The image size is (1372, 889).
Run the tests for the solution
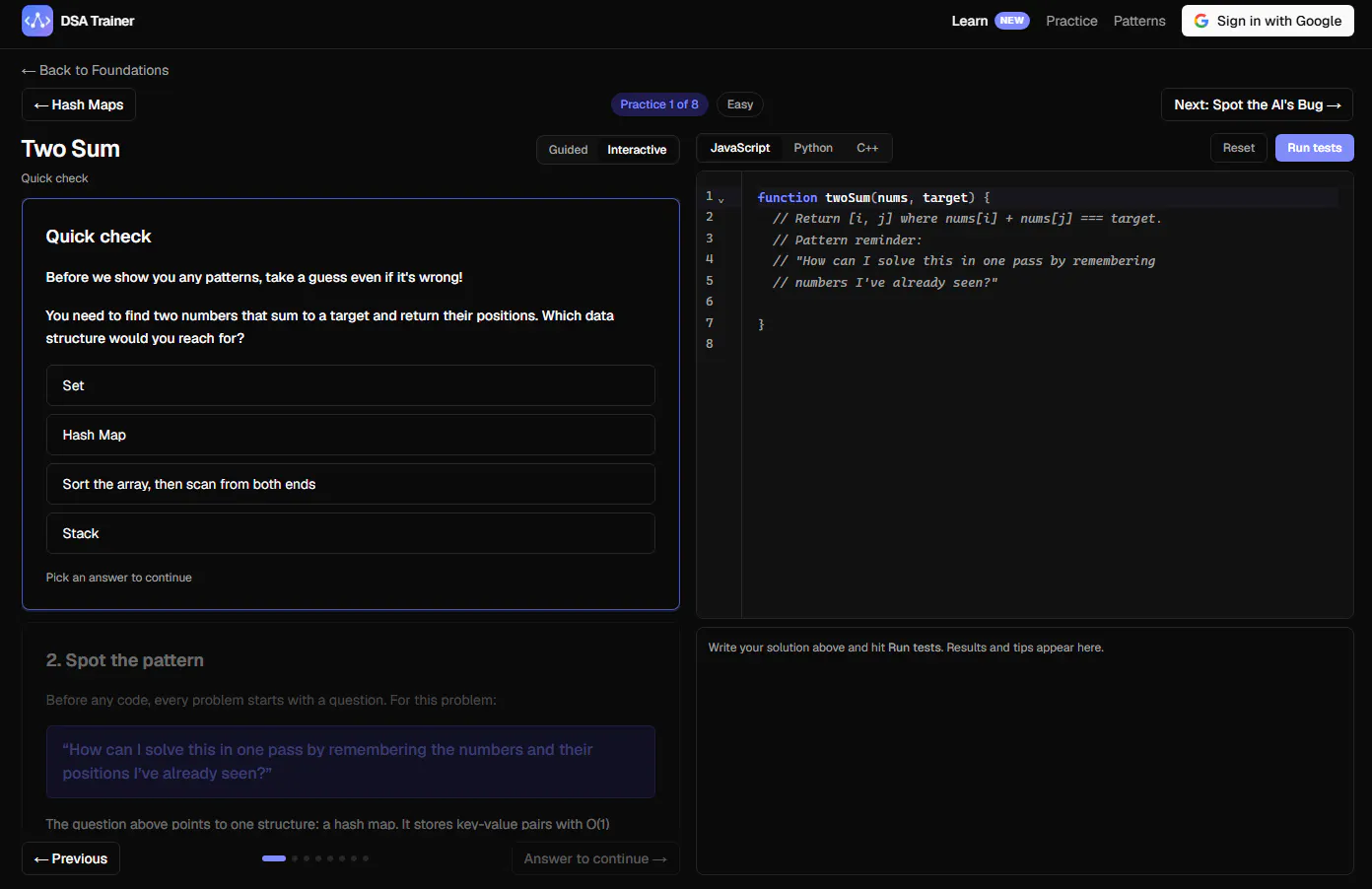(x=1315, y=148)
